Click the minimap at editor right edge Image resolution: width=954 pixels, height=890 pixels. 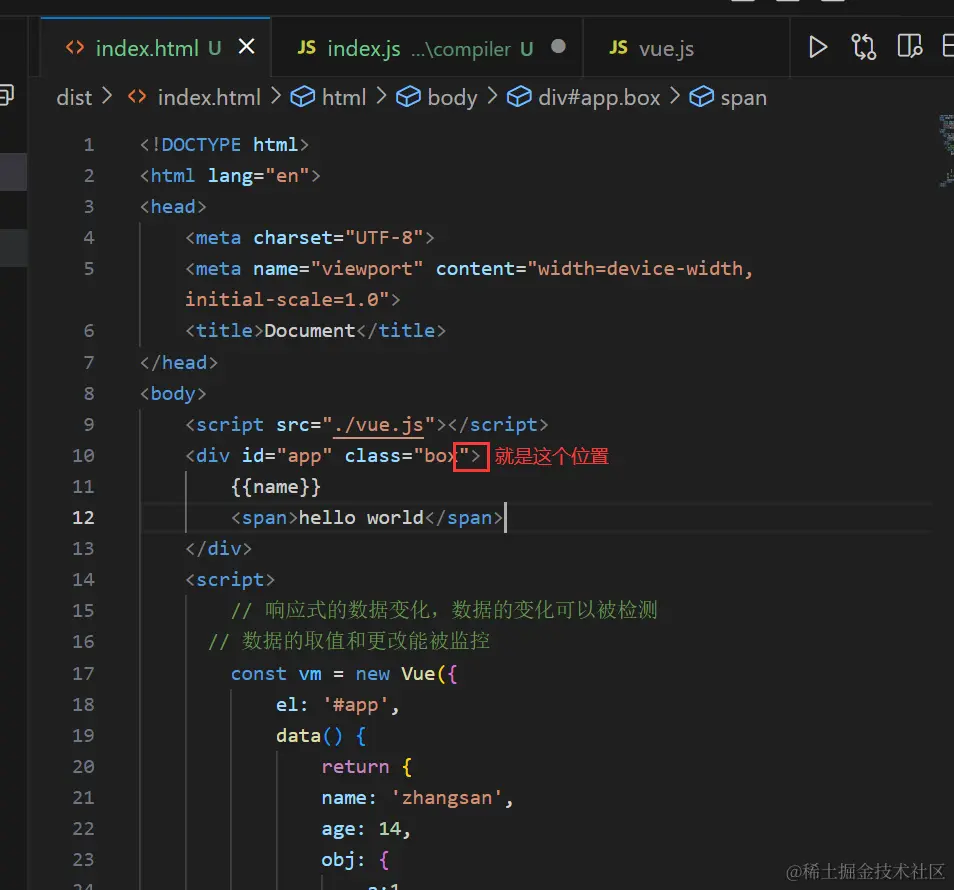tap(946, 151)
